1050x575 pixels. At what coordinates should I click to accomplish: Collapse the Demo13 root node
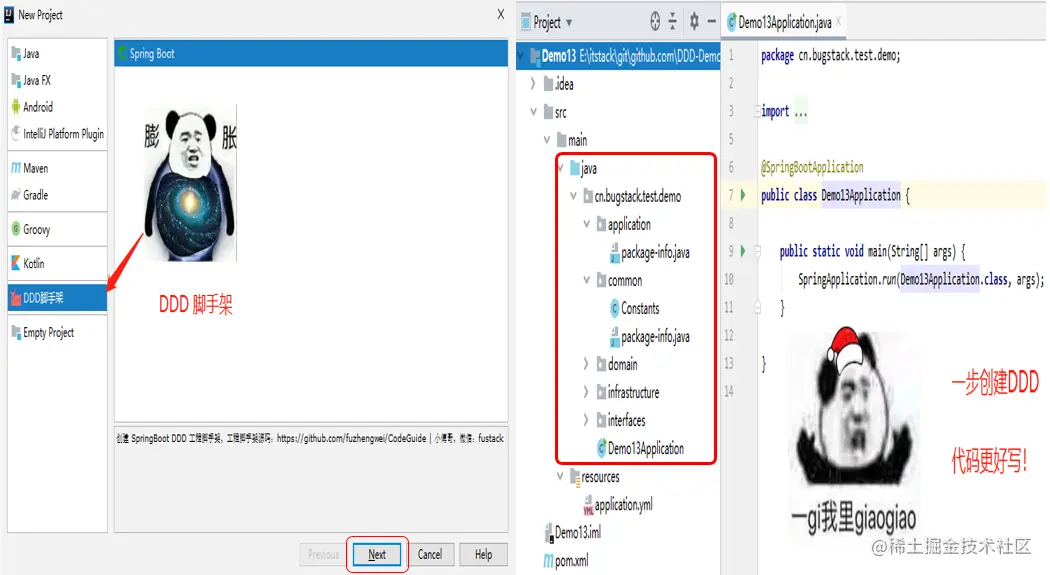coord(521,56)
